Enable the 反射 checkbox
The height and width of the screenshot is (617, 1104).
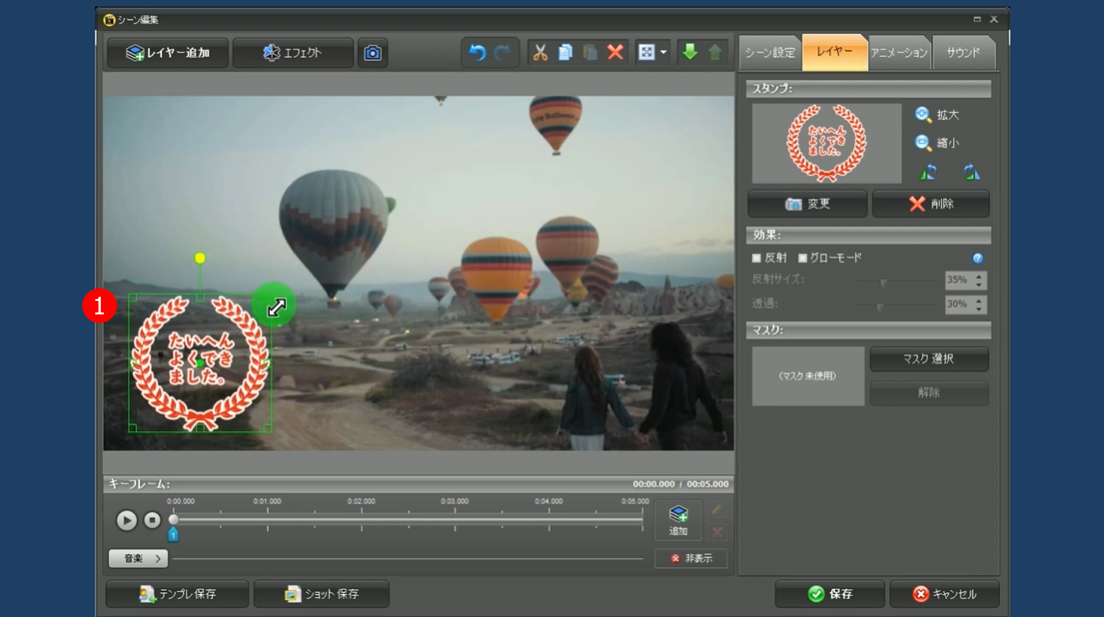[757, 258]
